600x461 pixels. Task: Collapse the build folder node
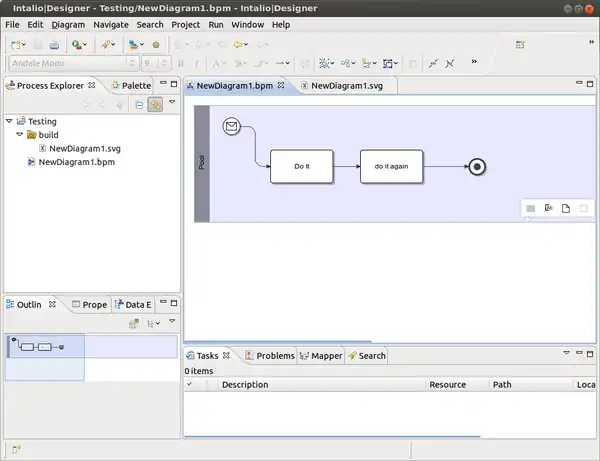click(19, 135)
